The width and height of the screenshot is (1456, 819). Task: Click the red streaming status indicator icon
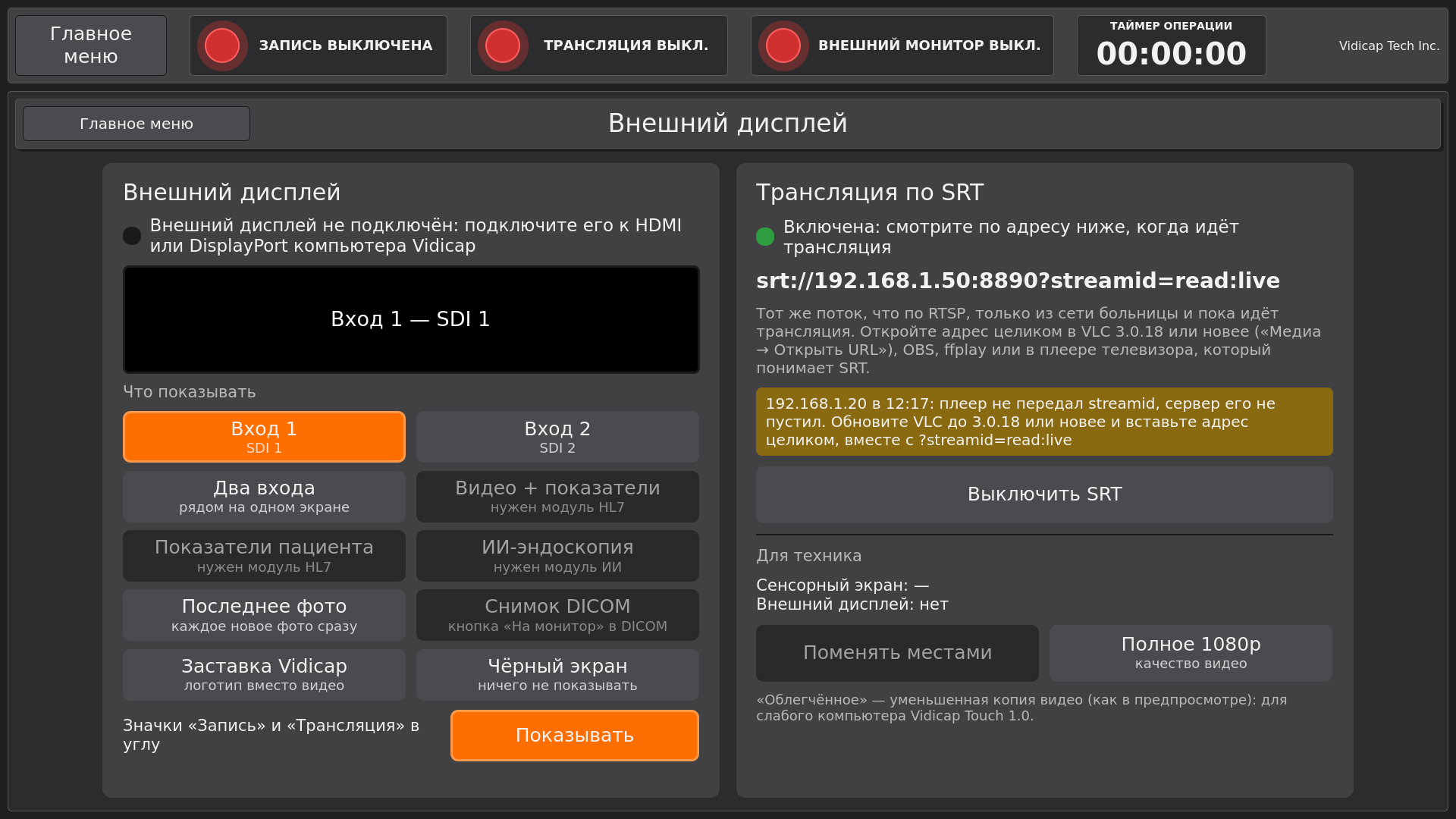(x=503, y=45)
